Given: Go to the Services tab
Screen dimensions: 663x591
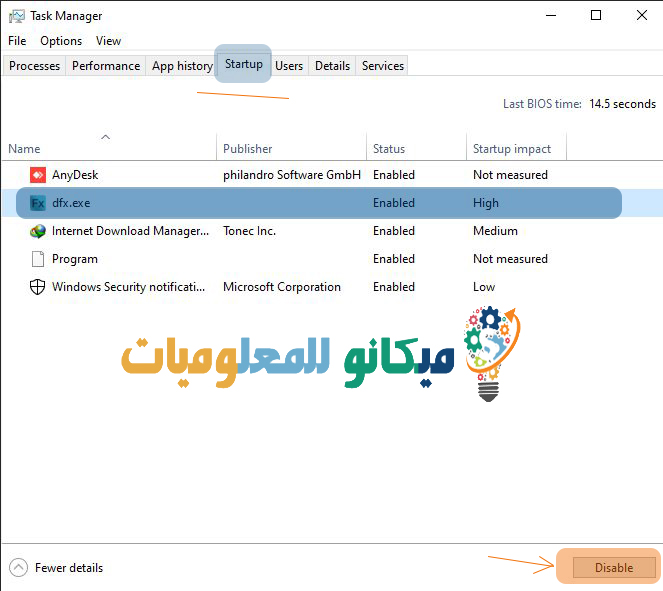Looking at the screenshot, I should 383,66.
